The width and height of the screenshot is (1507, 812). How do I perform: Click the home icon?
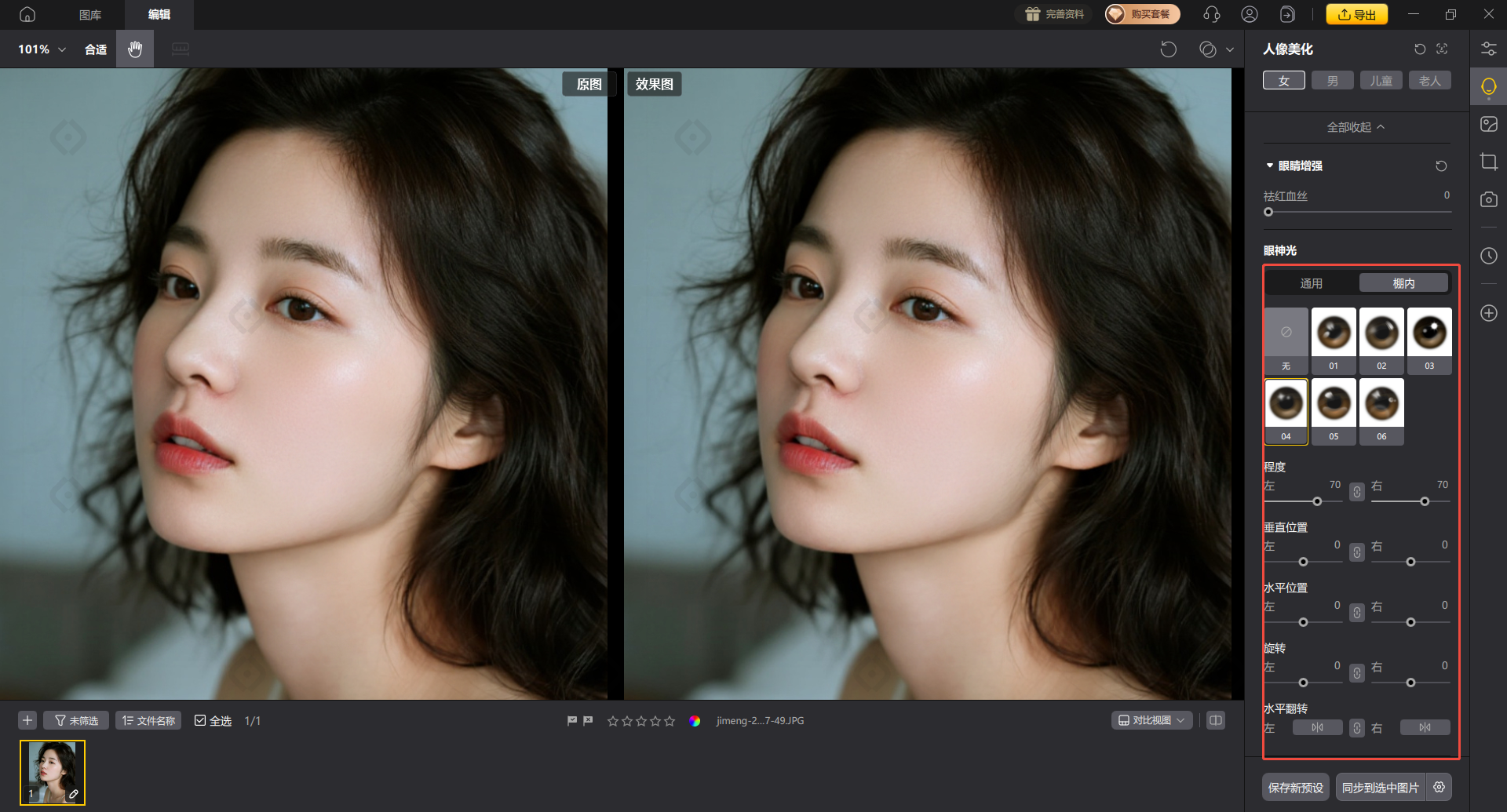point(27,14)
